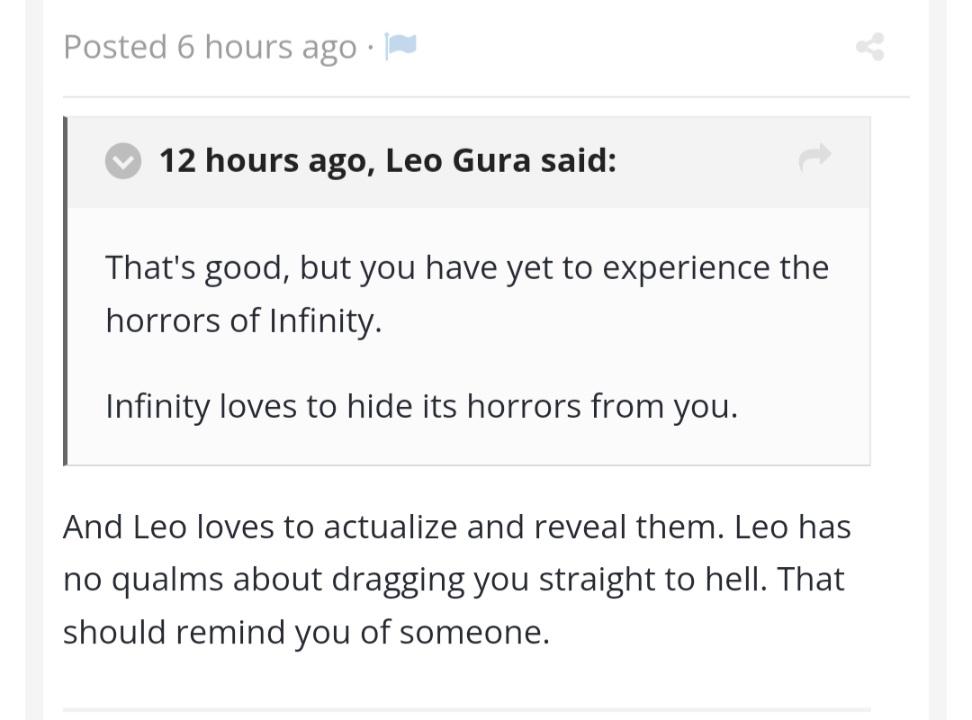Click the divider line under post header
This screenshot has height=720, width=972.
click(x=486, y=97)
